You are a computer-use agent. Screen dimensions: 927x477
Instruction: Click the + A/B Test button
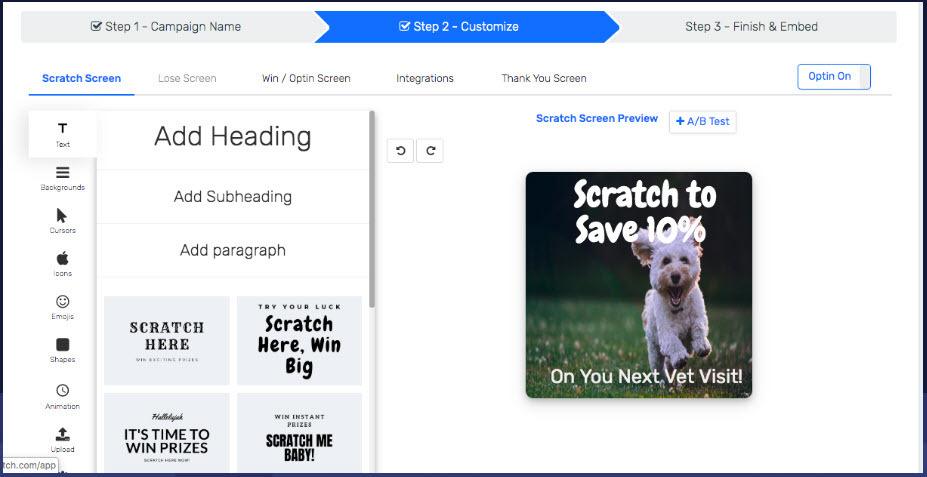coord(703,122)
